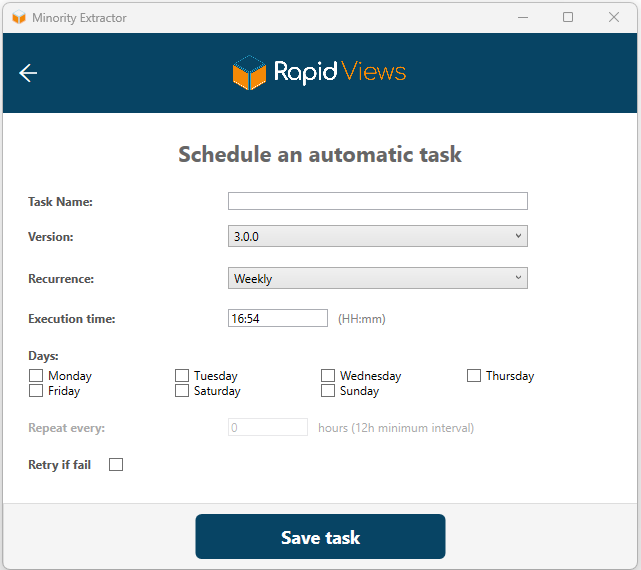The height and width of the screenshot is (570, 641).
Task: Enable the Retry if fail checkbox
Action: tap(116, 465)
